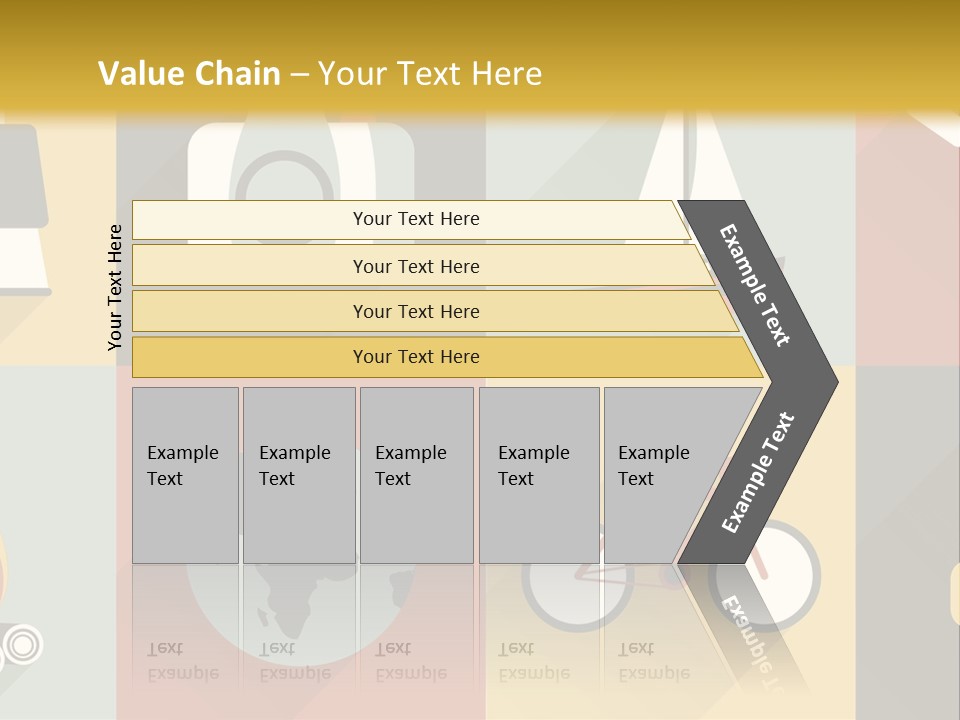The image size is (960, 720).
Task: Select the bottom darkest gold "Your Text Here" bar
Action: coord(416,357)
